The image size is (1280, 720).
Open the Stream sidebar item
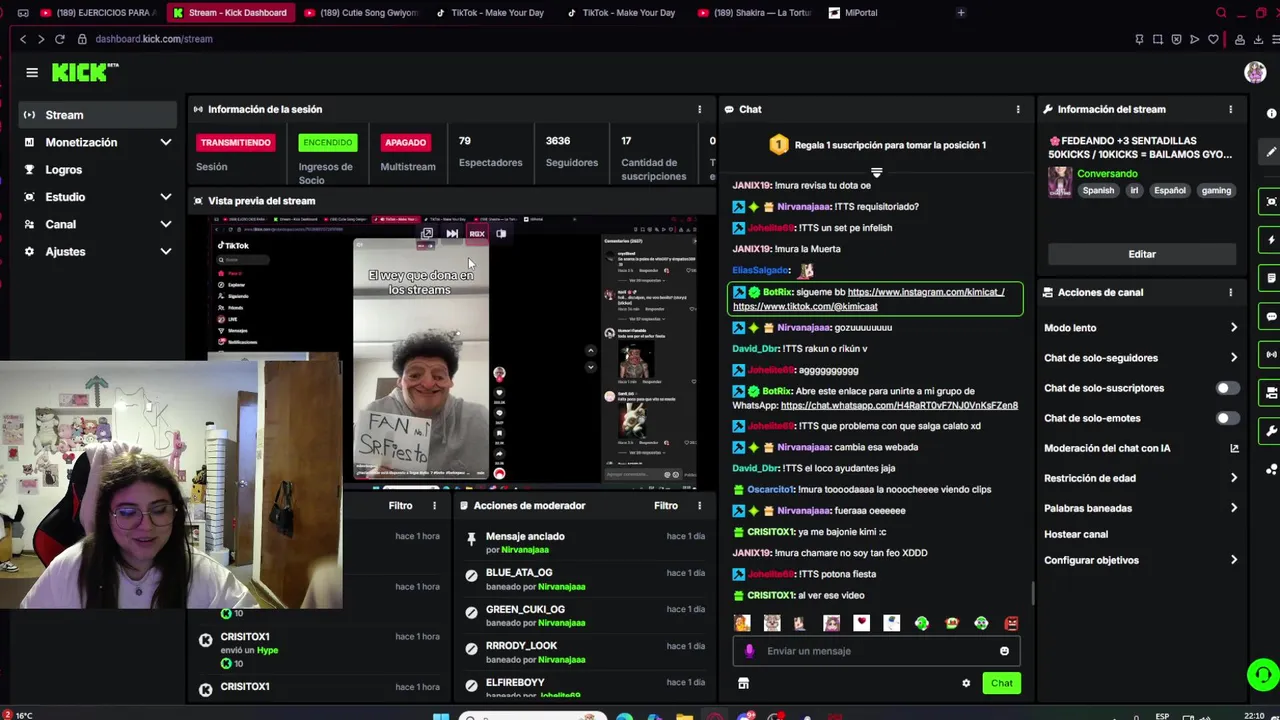[99, 115]
